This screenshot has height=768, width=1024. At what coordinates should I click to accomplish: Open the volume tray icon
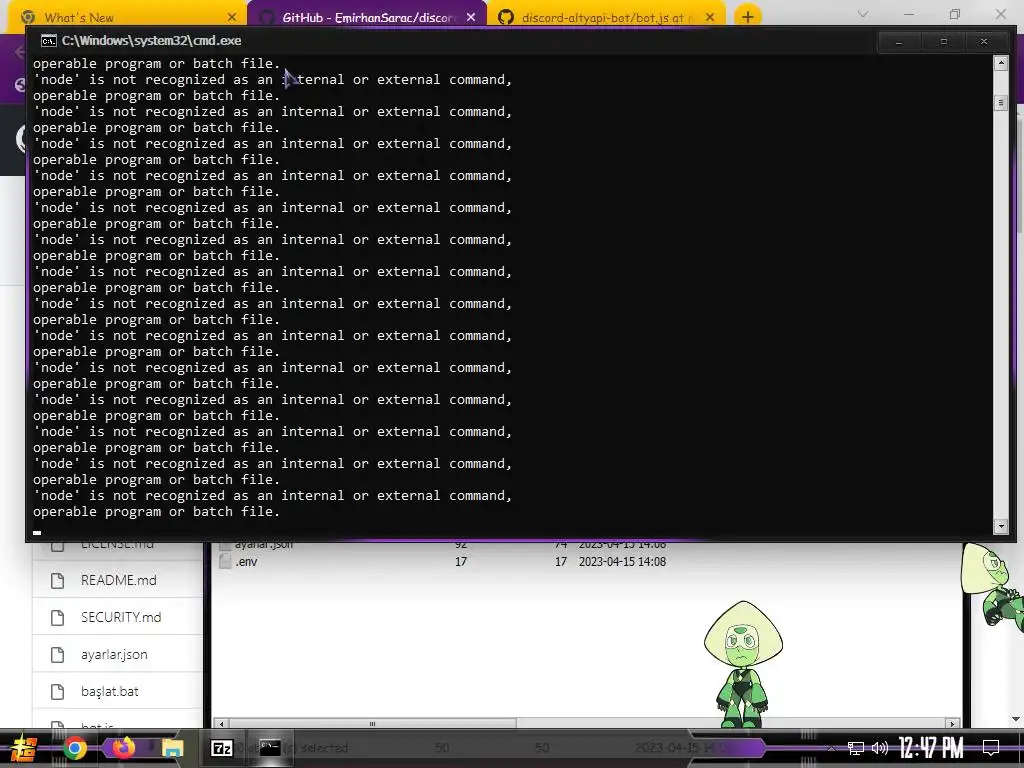[880, 748]
